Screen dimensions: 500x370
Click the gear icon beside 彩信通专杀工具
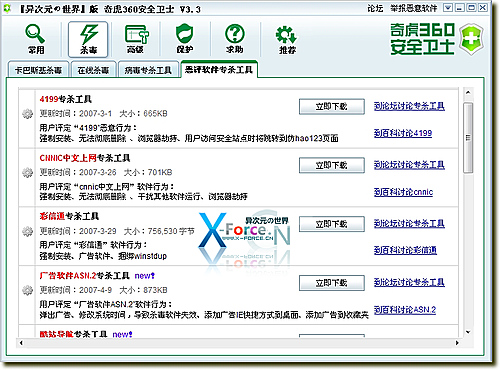pyautogui.click(x=27, y=231)
